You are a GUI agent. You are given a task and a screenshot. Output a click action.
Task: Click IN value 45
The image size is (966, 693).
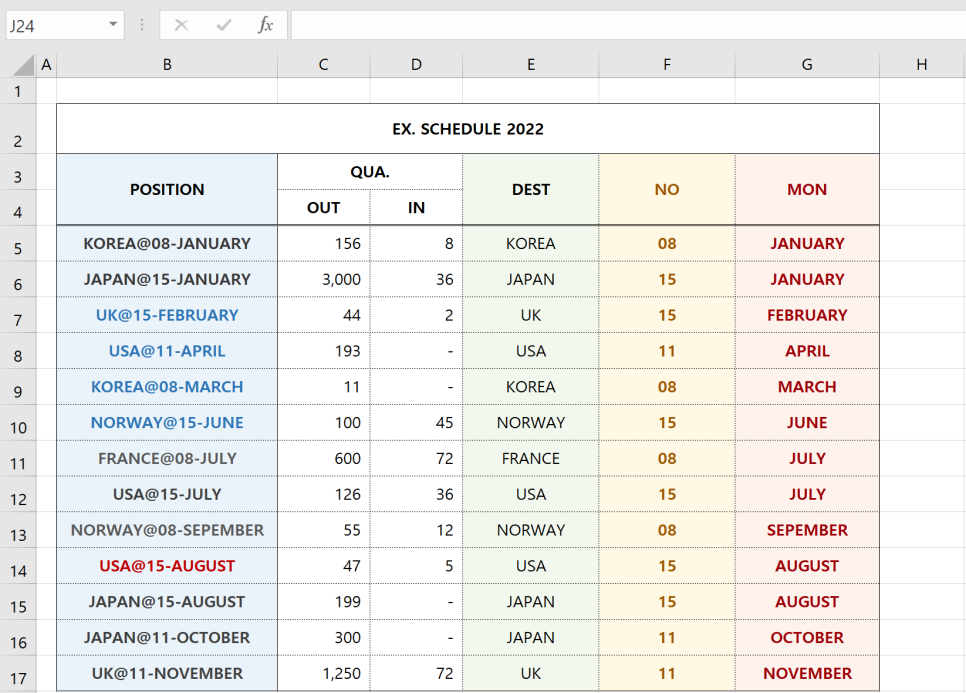tap(416, 423)
